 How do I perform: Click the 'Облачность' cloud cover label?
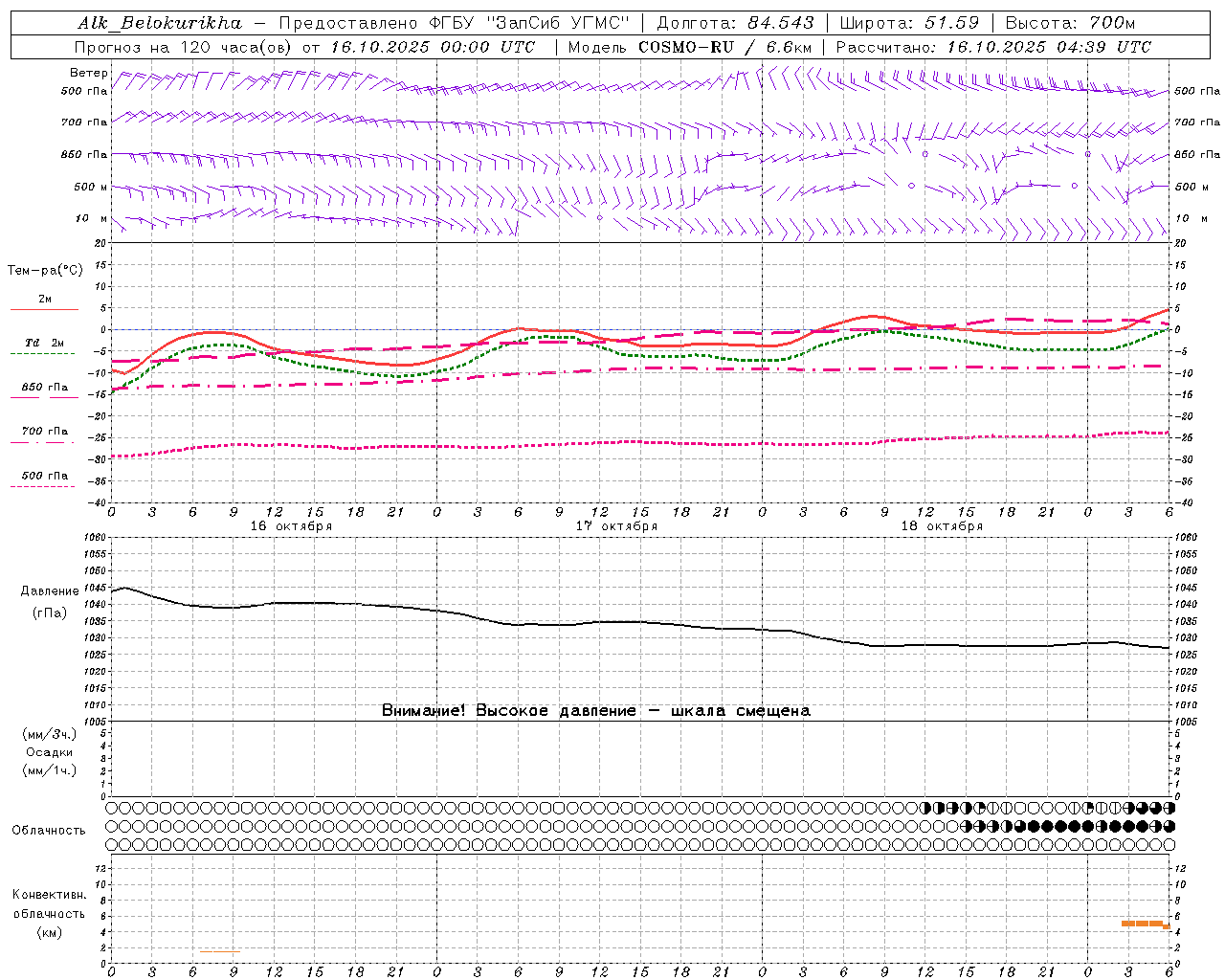point(49,830)
